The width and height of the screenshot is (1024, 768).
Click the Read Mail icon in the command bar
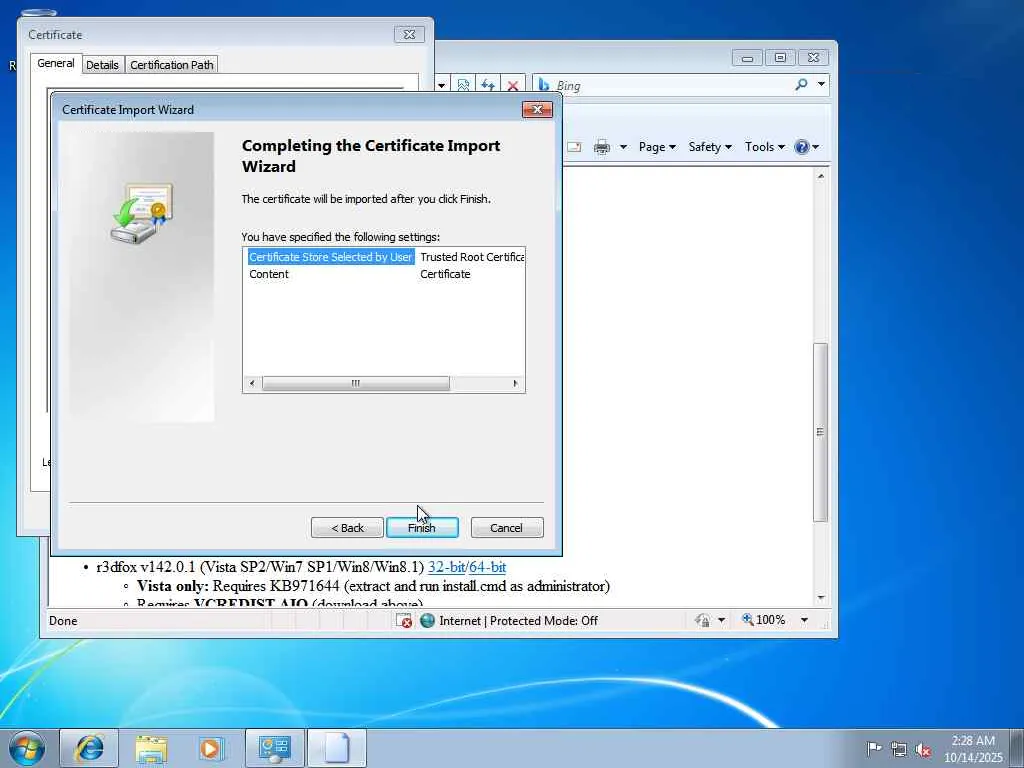[574, 147]
